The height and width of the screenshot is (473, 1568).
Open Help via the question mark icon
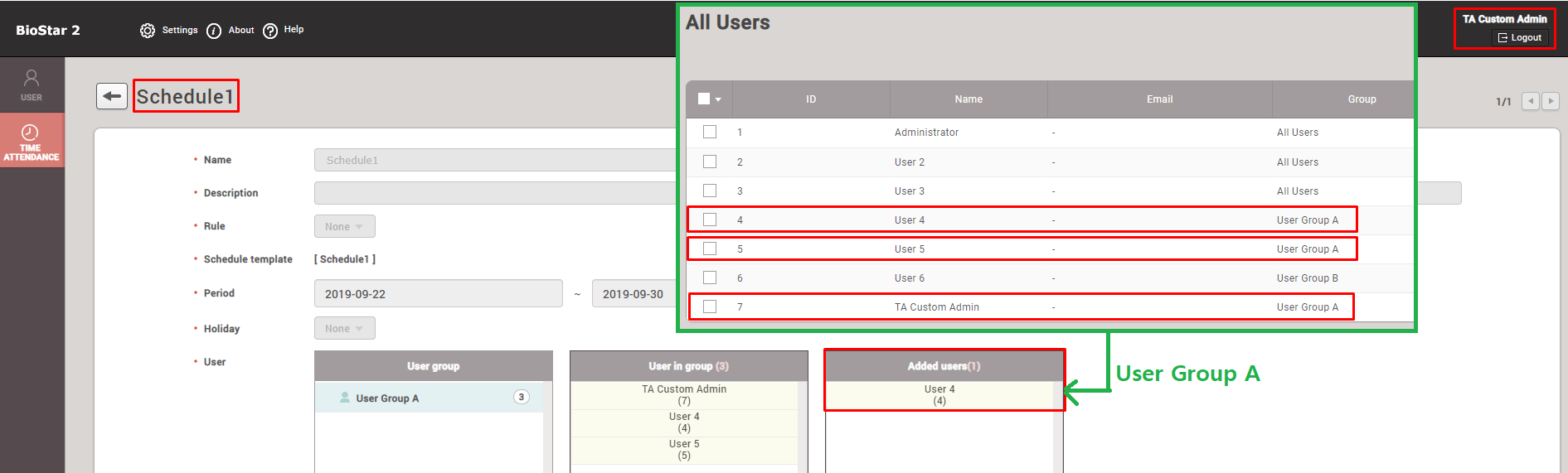coord(270,31)
